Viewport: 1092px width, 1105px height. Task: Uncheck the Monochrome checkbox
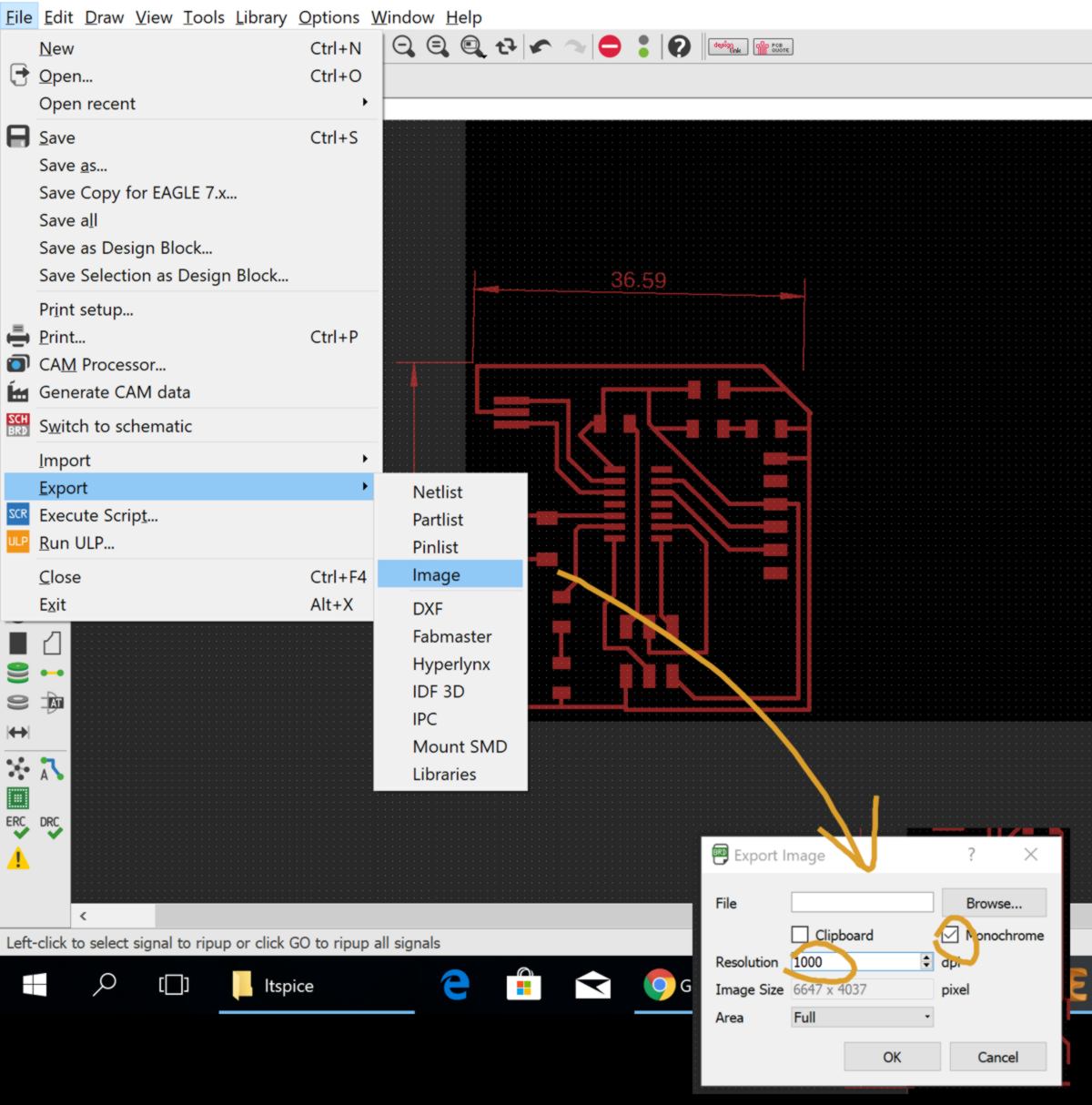coord(950,935)
